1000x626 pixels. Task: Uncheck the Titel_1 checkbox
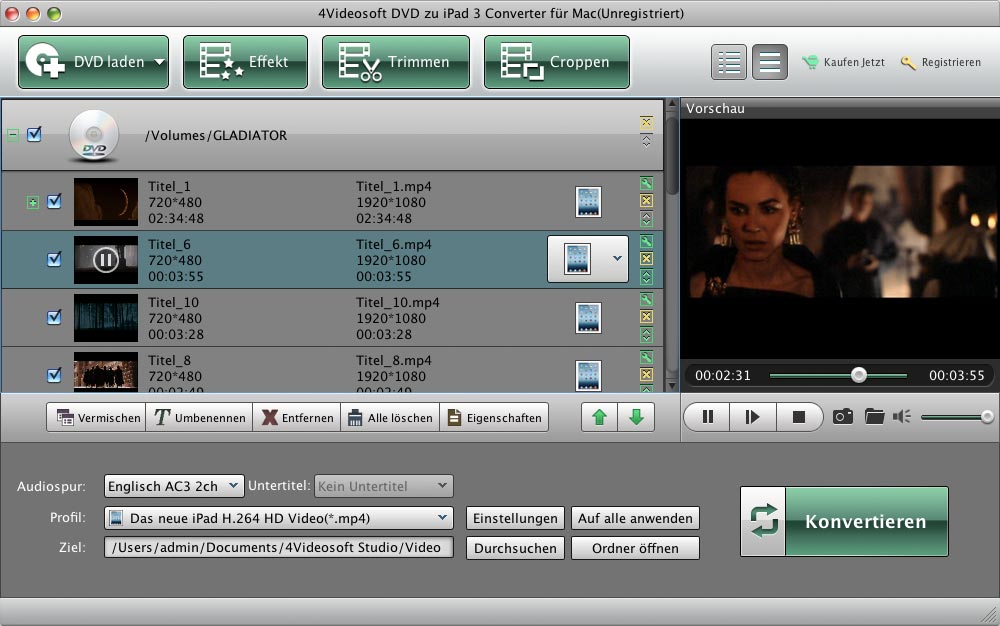coord(54,201)
